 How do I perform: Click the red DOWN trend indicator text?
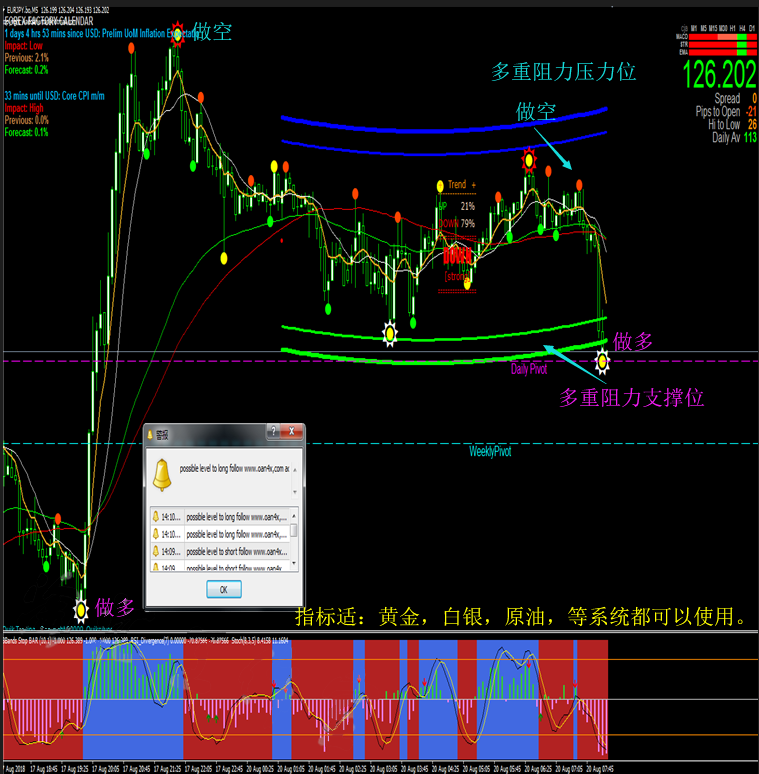457,256
